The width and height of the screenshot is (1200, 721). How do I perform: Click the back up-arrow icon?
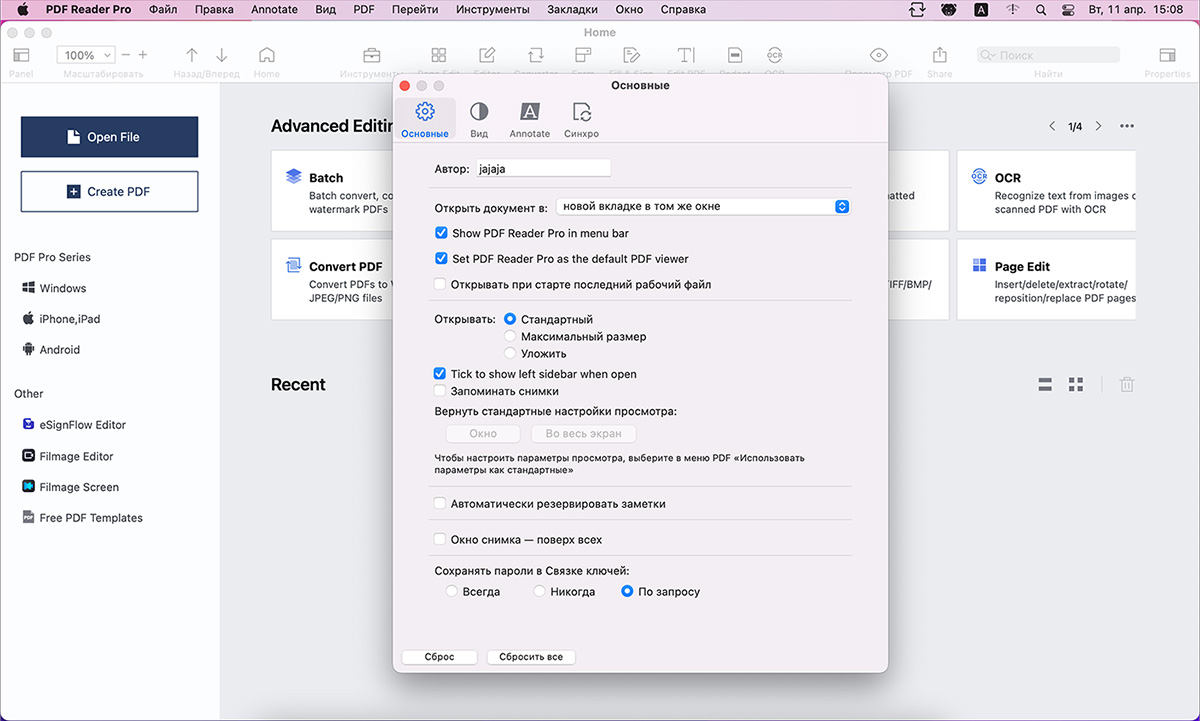tap(192, 55)
